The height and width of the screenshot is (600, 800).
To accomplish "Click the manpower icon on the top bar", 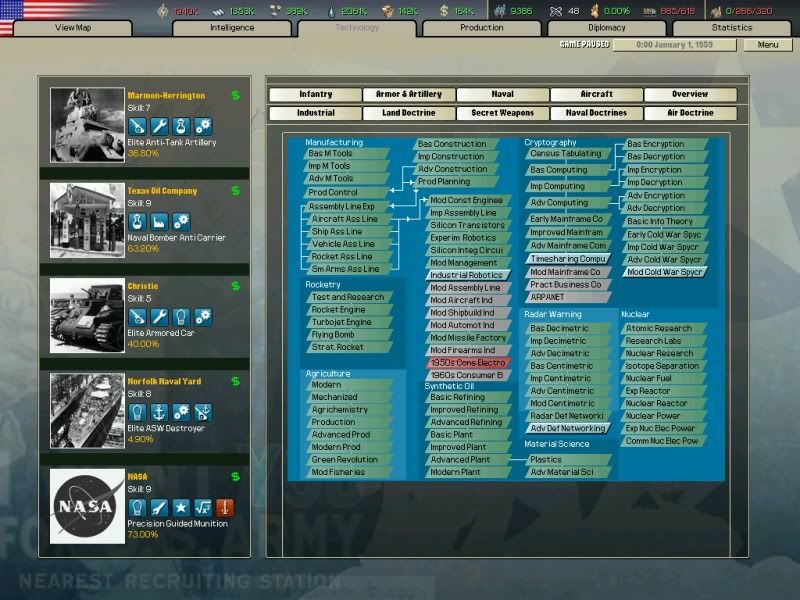I will click(x=502, y=8).
